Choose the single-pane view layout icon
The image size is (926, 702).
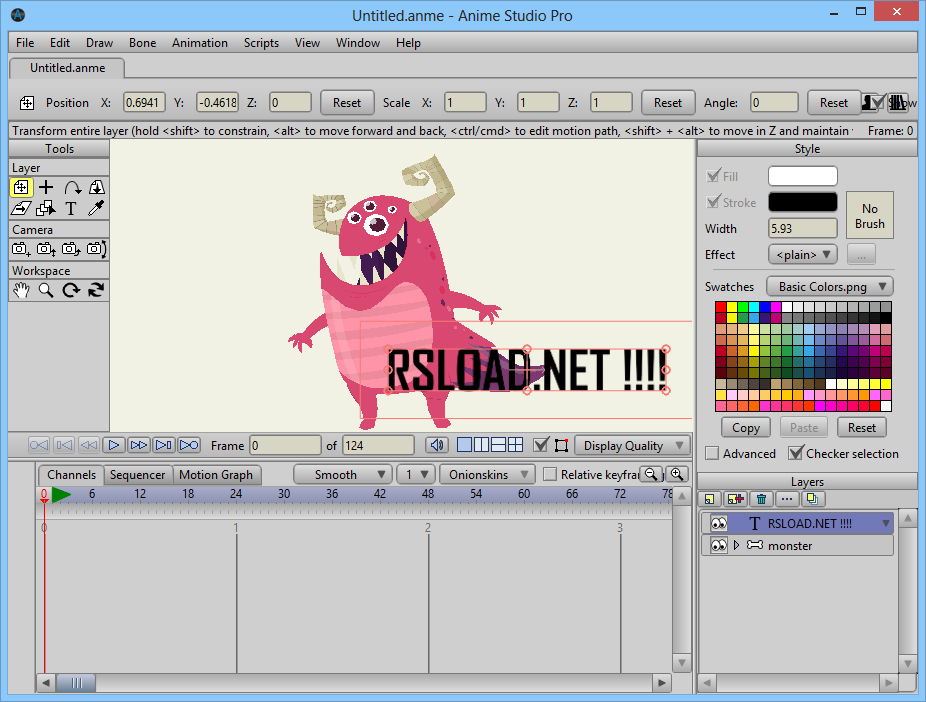(465, 445)
